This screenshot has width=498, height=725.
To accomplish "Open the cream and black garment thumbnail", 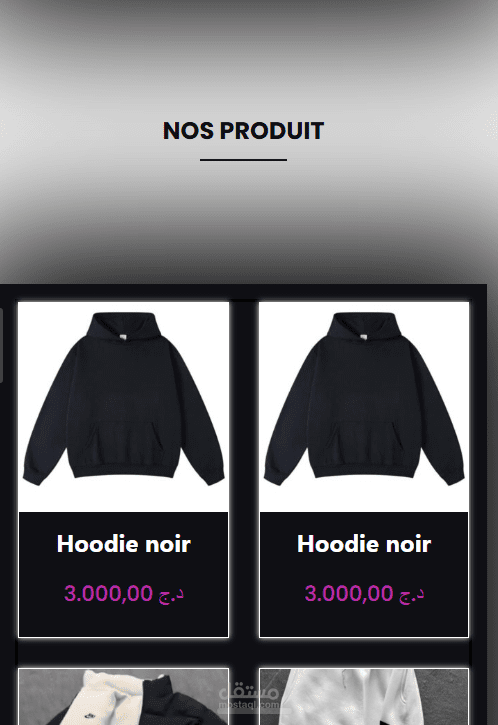I will [x=123, y=697].
